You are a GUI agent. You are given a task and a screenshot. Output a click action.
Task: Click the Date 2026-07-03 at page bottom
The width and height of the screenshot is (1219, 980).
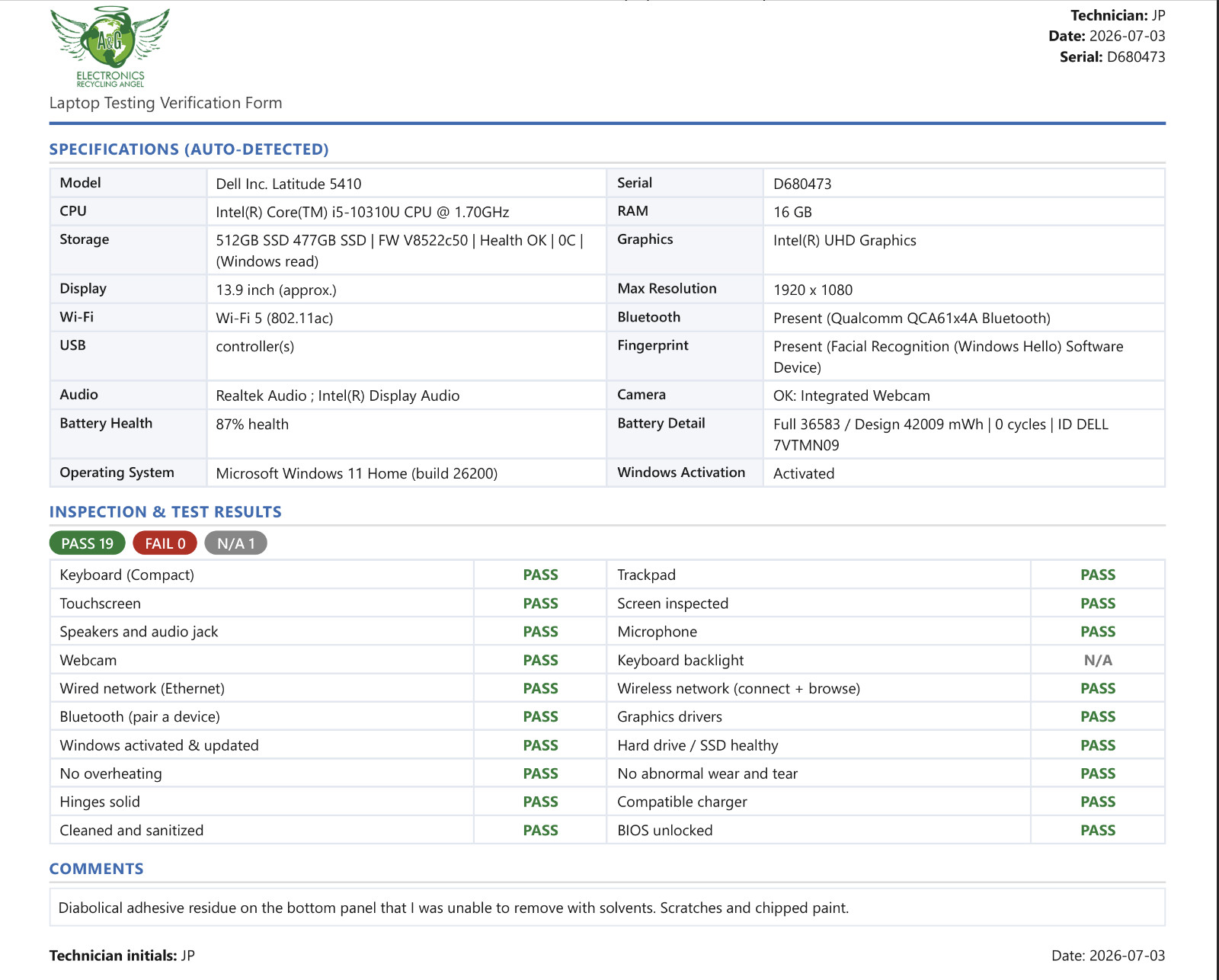pyautogui.click(x=1108, y=956)
